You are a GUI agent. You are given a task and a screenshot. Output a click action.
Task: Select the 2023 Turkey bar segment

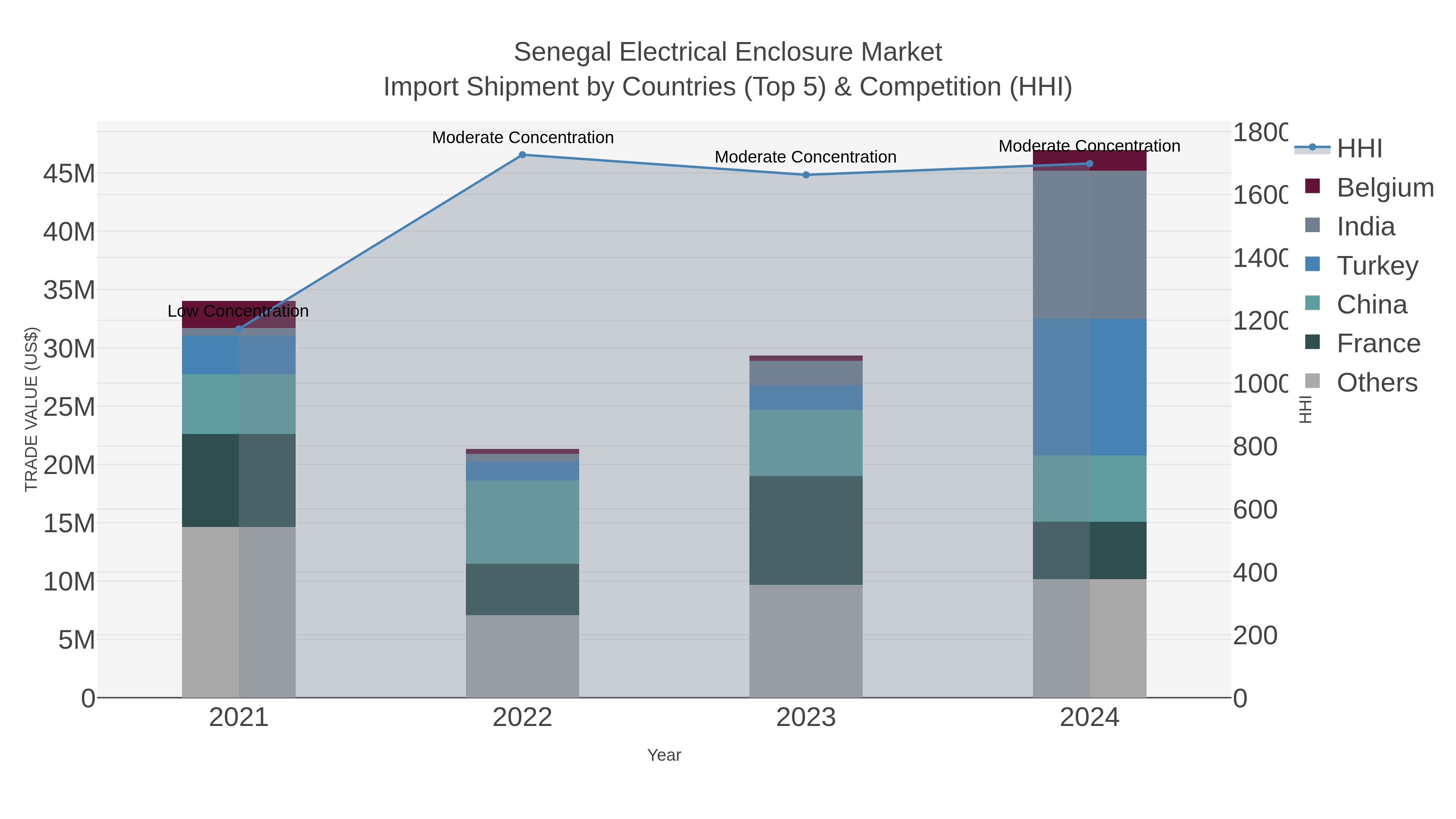[806, 397]
